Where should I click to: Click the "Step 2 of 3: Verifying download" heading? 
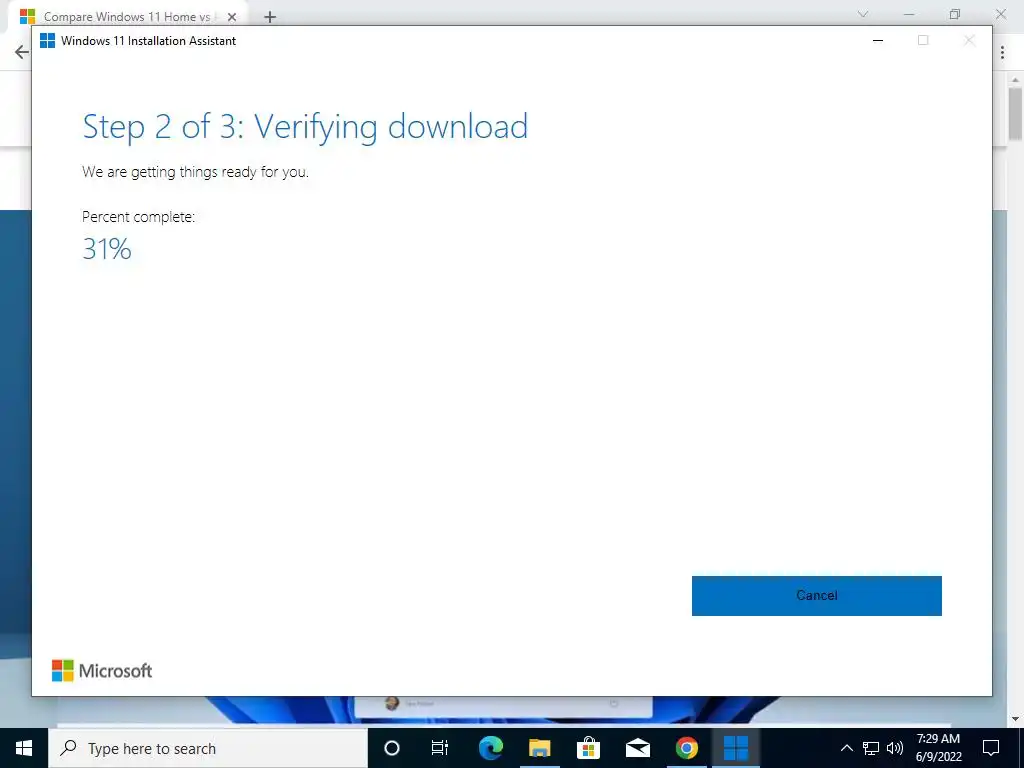pyautogui.click(x=305, y=127)
